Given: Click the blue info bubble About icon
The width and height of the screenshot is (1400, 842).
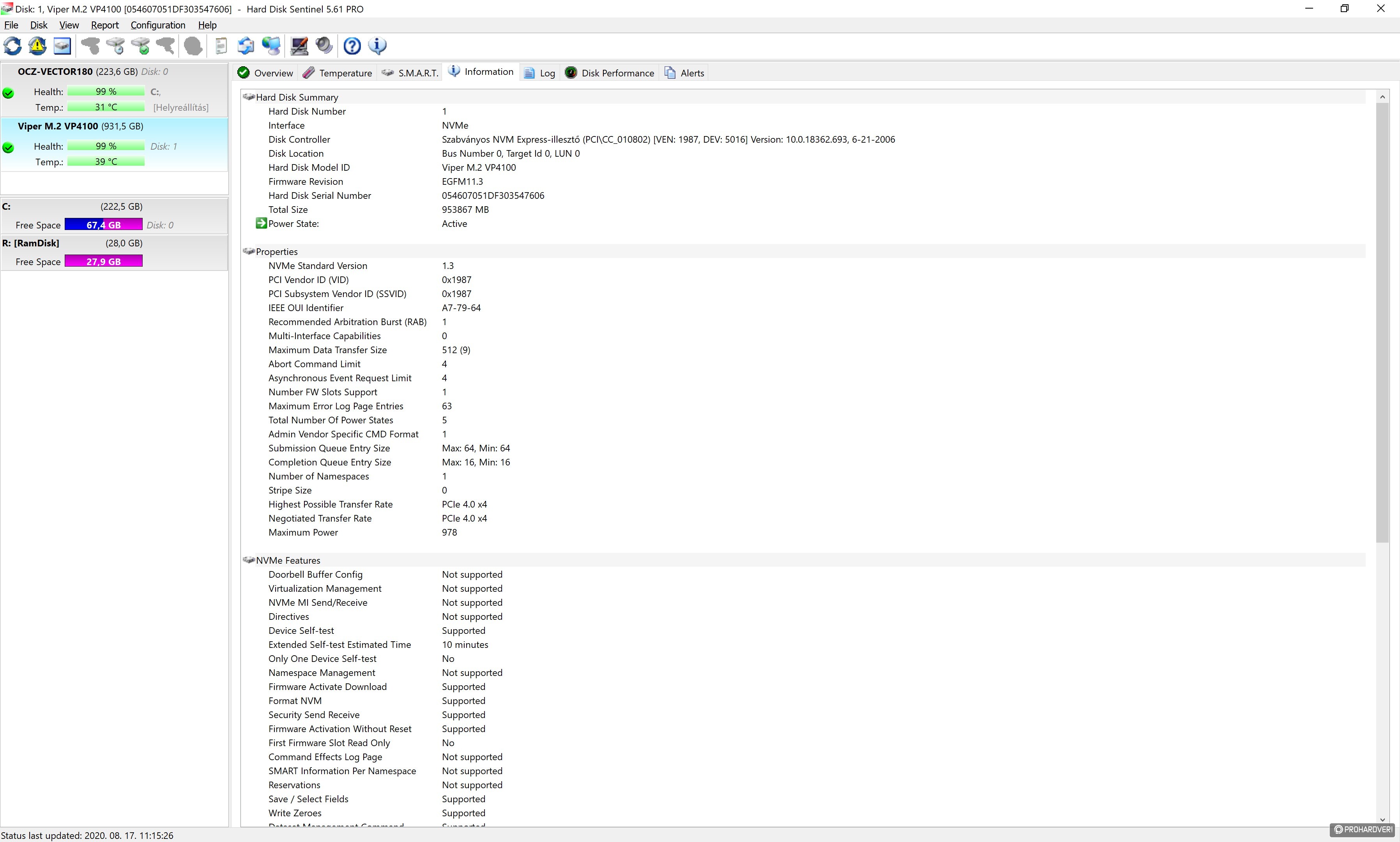Looking at the screenshot, I should [x=377, y=46].
